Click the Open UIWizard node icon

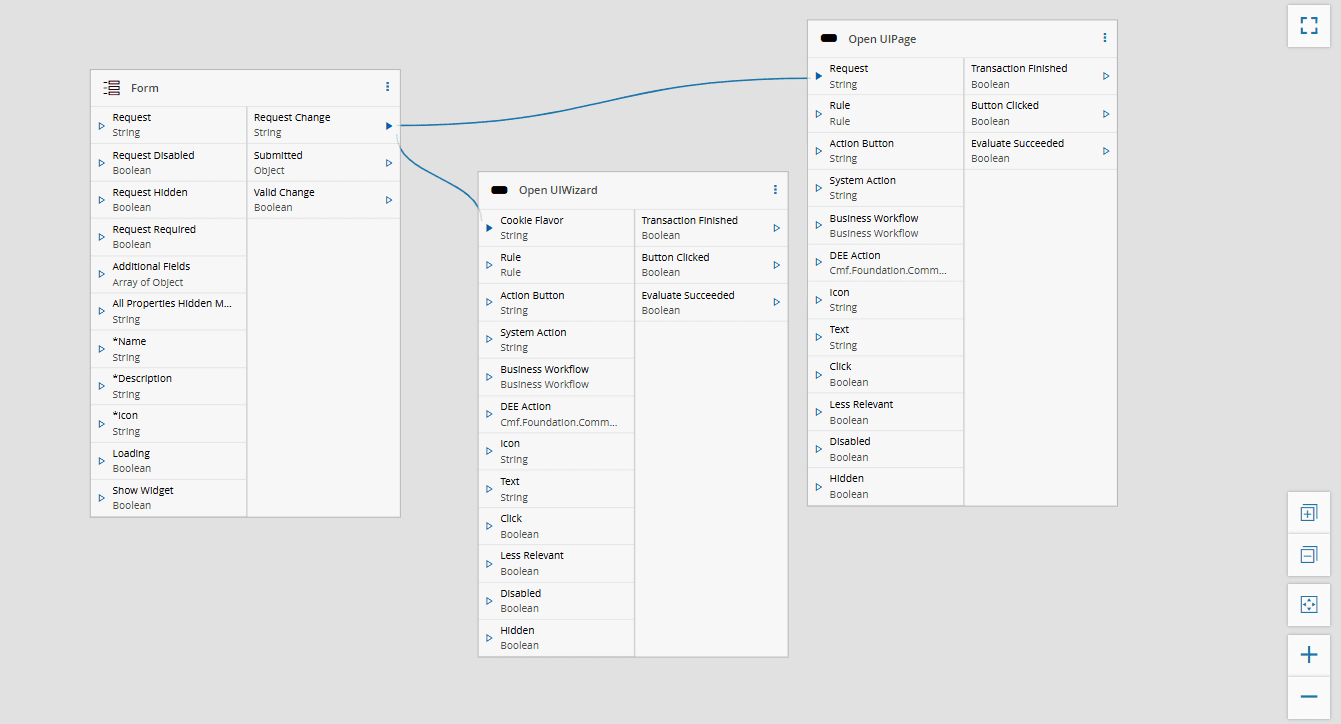(499, 190)
